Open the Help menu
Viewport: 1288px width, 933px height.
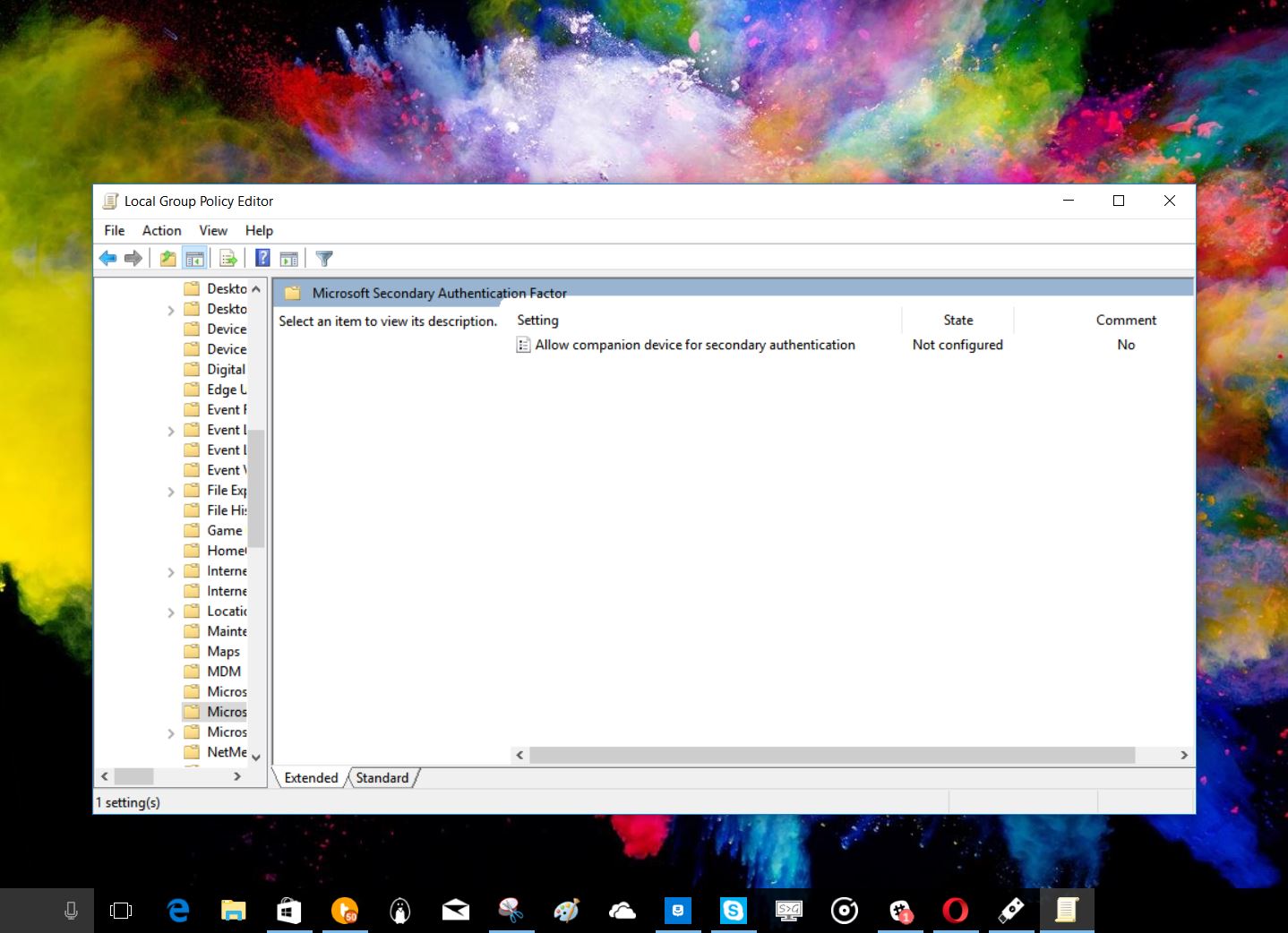tap(259, 230)
